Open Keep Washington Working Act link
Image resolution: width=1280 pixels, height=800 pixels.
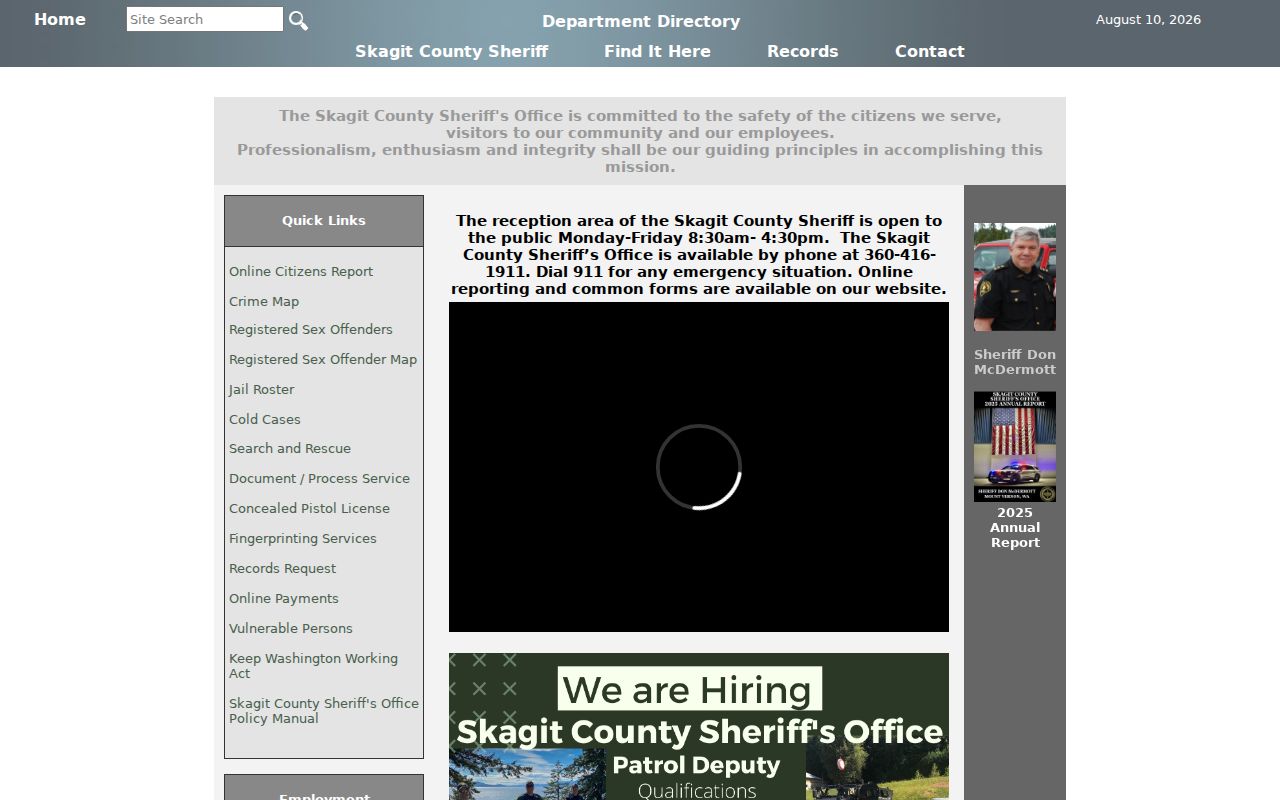tap(313, 665)
